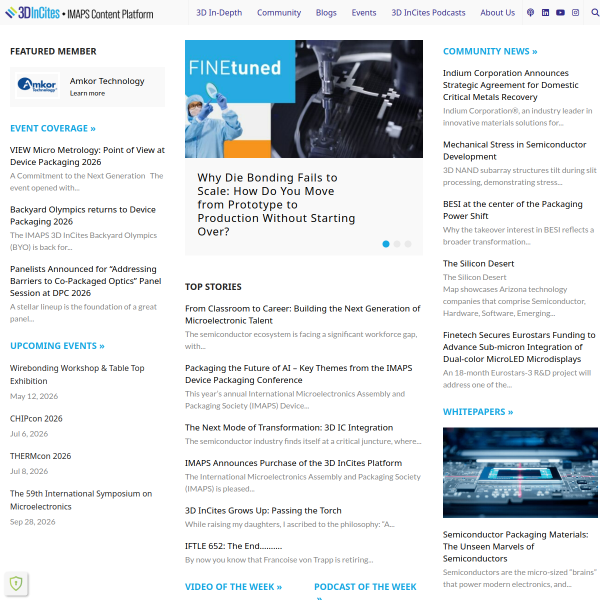Click the Amkor 'Learn more' link

87,93
